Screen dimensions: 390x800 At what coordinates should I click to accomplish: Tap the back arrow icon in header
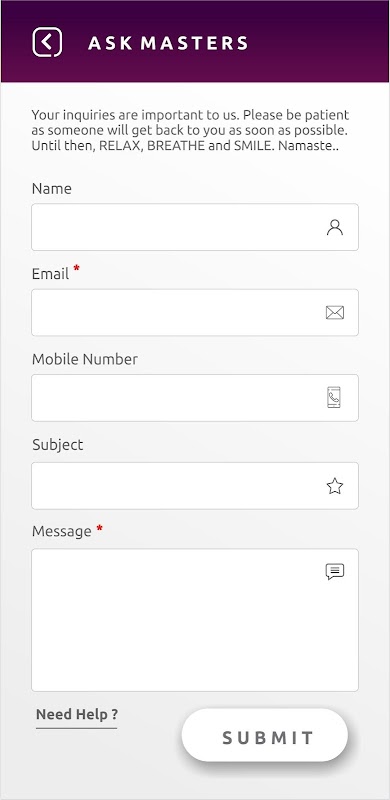47,42
